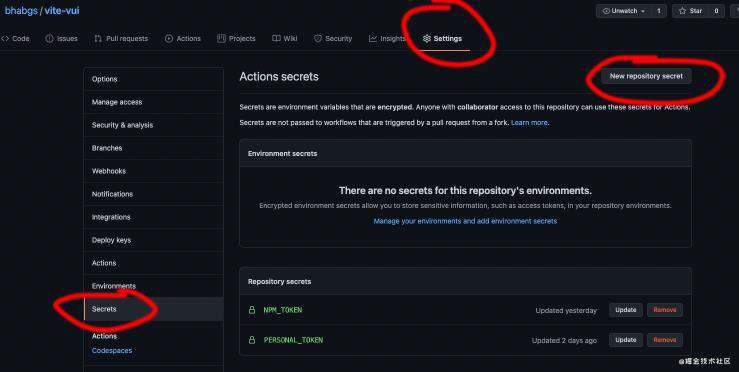Open the bhabgs owner link
This screenshot has height=372, width=739.
(21, 10)
